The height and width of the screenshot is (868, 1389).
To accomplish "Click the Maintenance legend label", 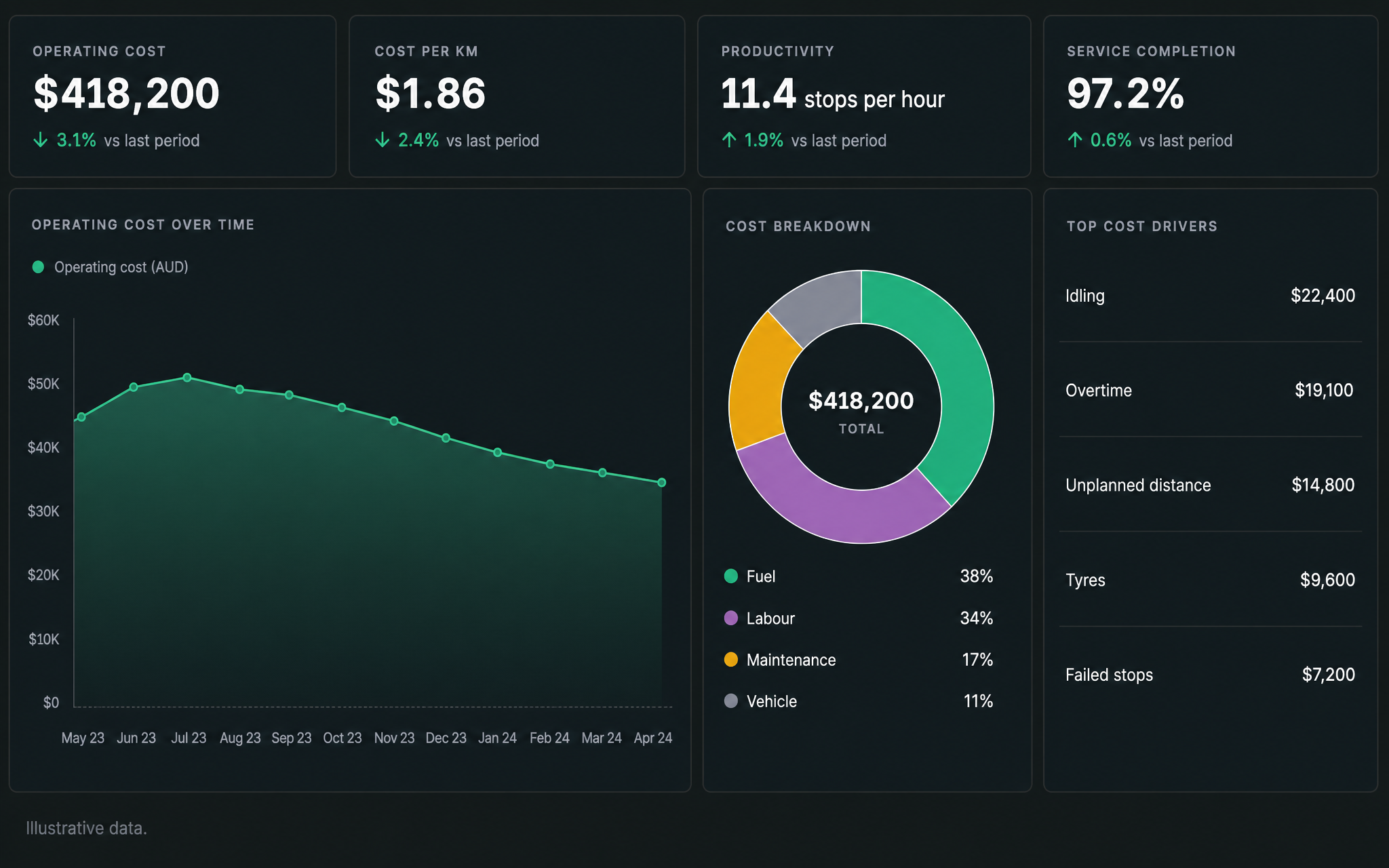I will point(791,660).
